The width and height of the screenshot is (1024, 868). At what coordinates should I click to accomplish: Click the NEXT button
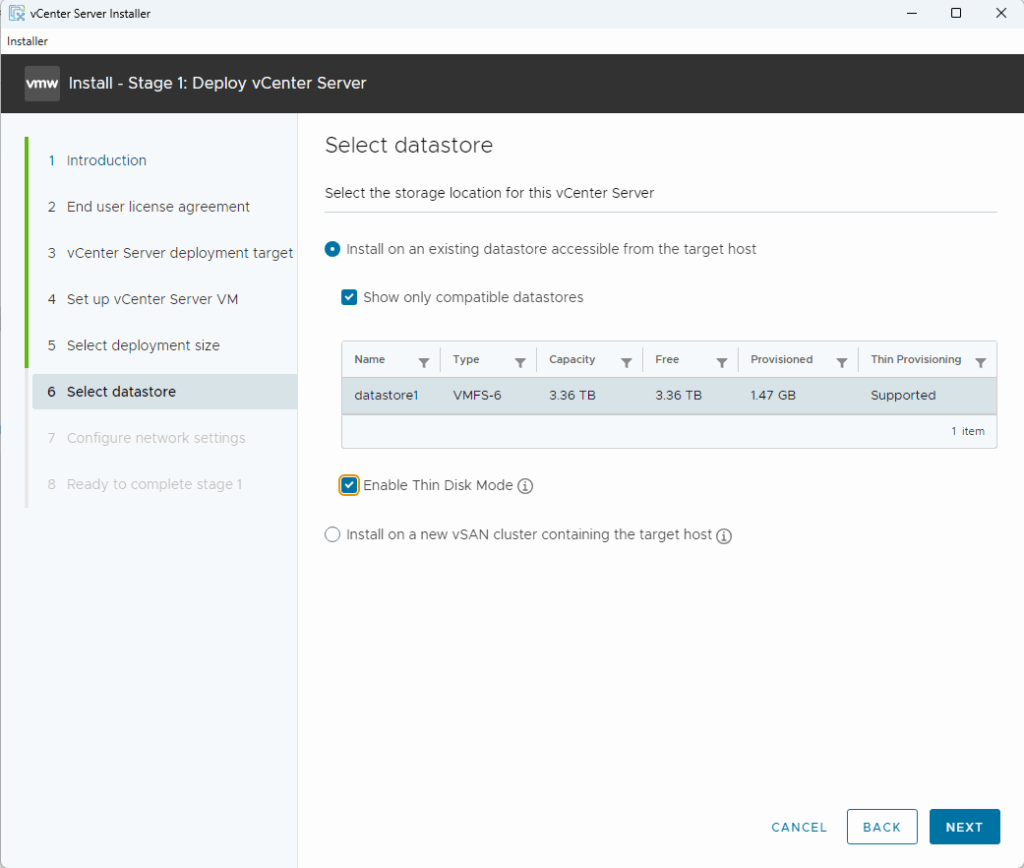pyautogui.click(x=965, y=827)
